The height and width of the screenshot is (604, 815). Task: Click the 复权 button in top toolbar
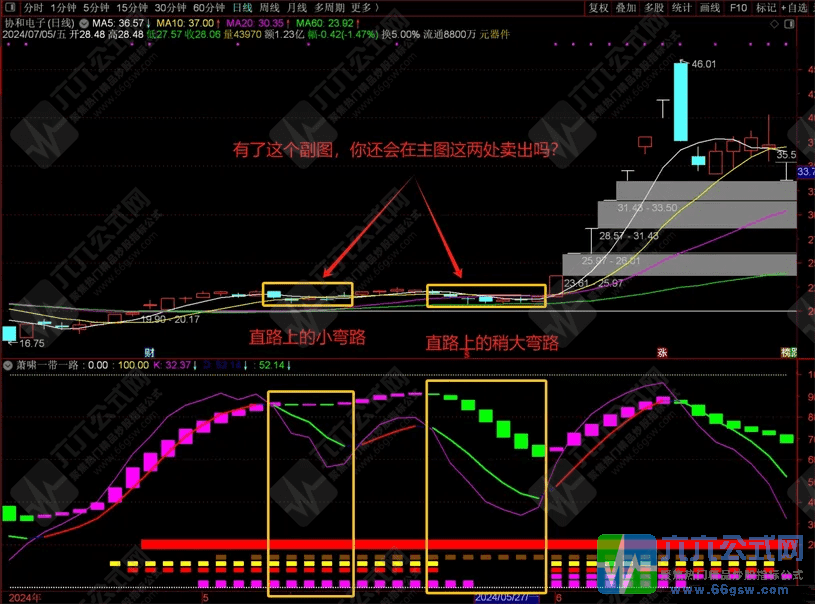click(598, 8)
